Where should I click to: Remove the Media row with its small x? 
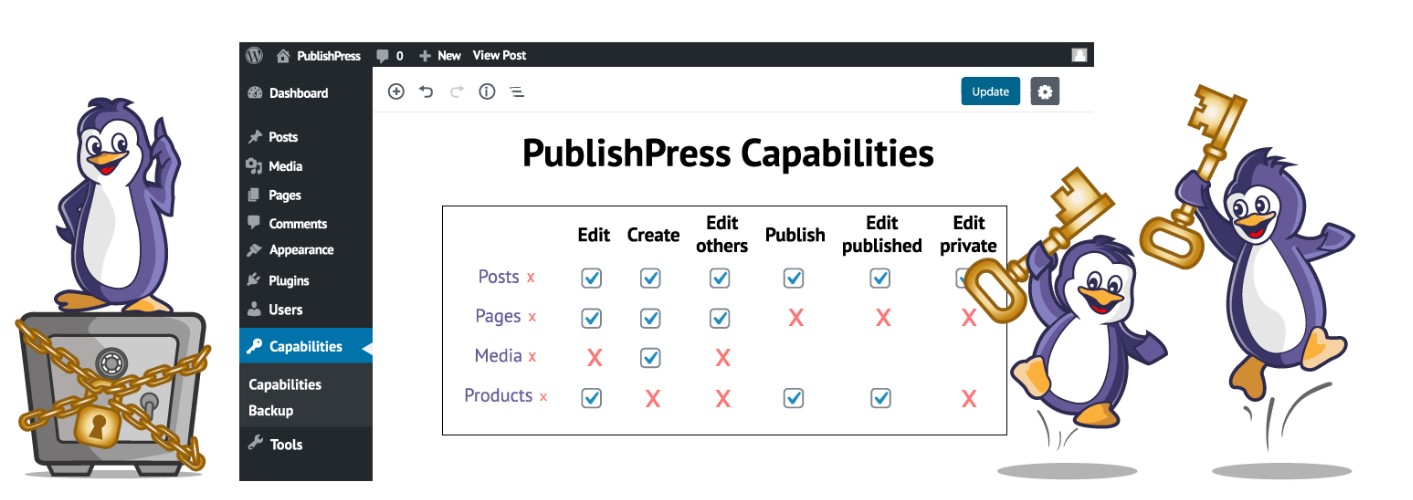click(x=532, y=357)
